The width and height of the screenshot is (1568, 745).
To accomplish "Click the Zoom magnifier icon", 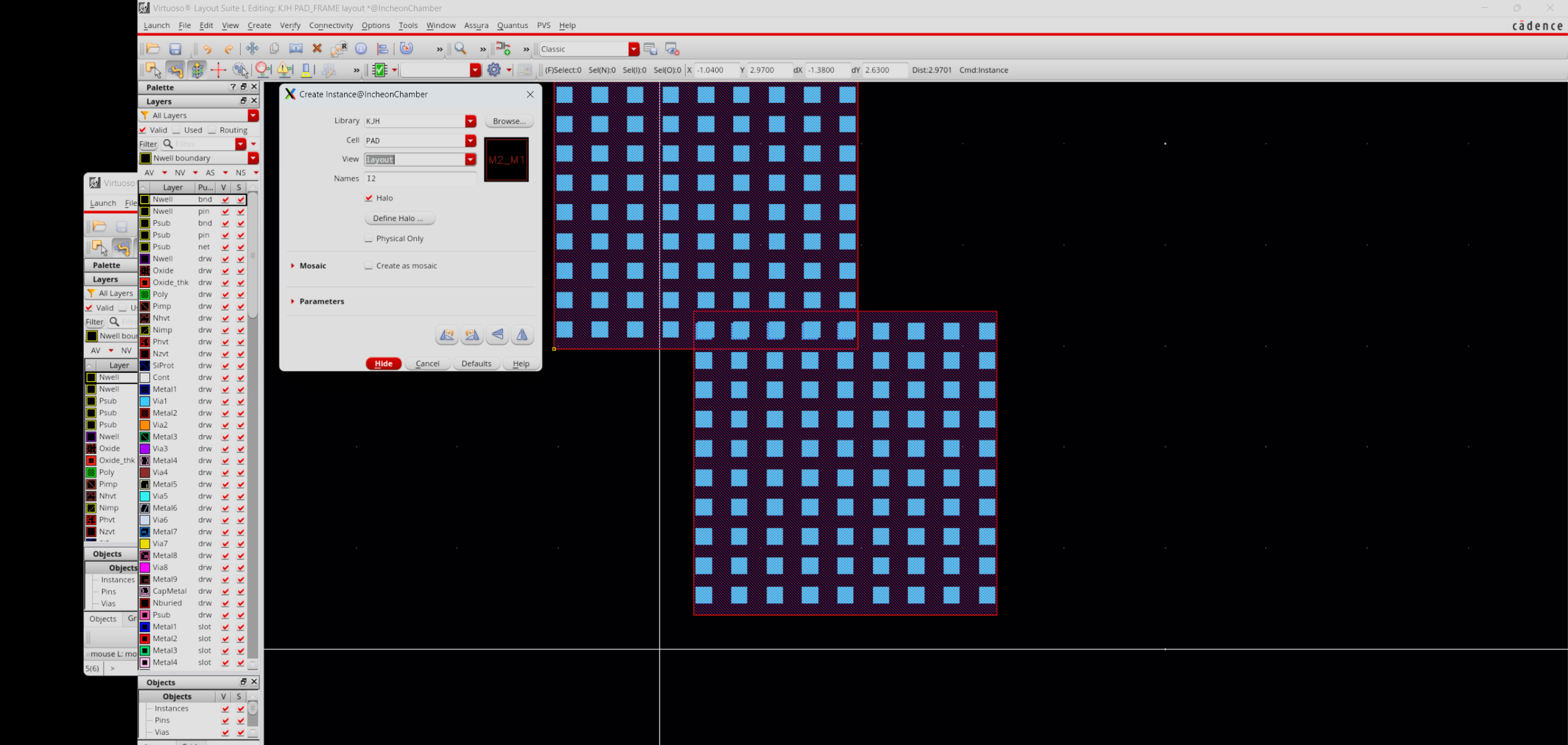I will tap(461, 49).
